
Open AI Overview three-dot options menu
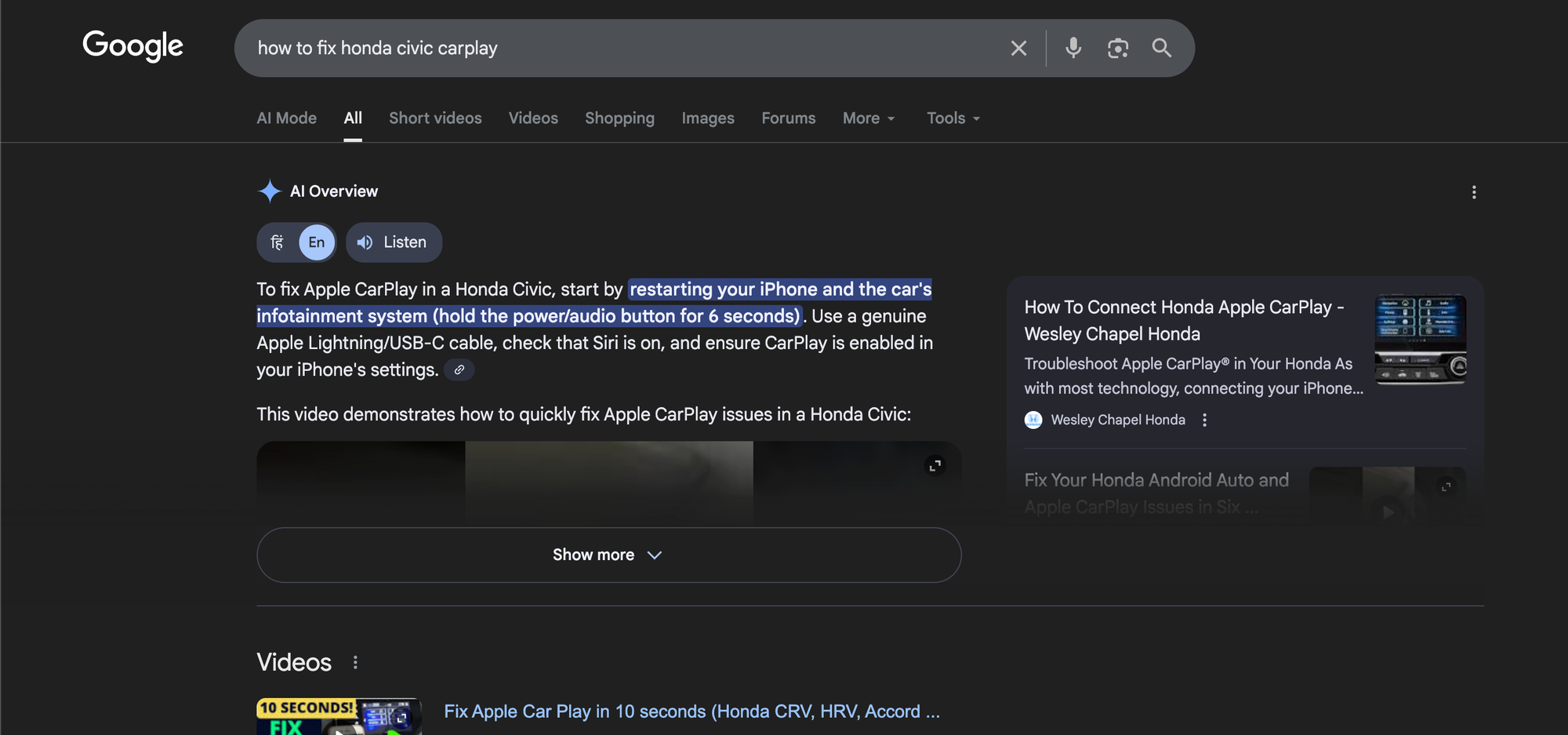pyautogui.click(x=1473, y=192)
